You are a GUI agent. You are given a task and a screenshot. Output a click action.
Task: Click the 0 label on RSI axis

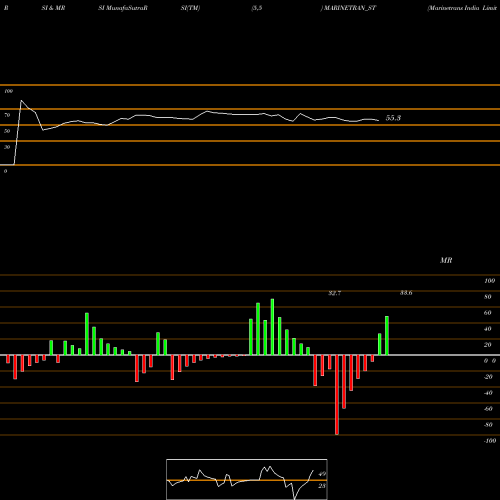5,171
